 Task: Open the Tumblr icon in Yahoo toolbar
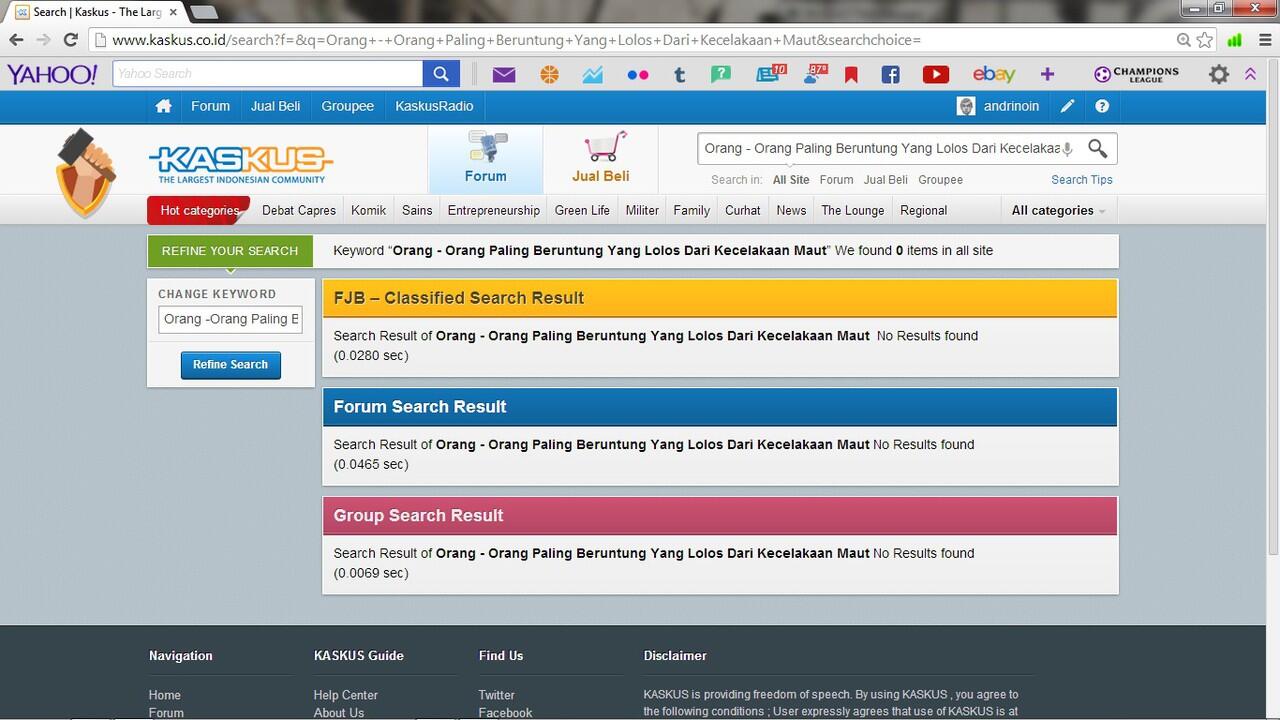[680, 75]
